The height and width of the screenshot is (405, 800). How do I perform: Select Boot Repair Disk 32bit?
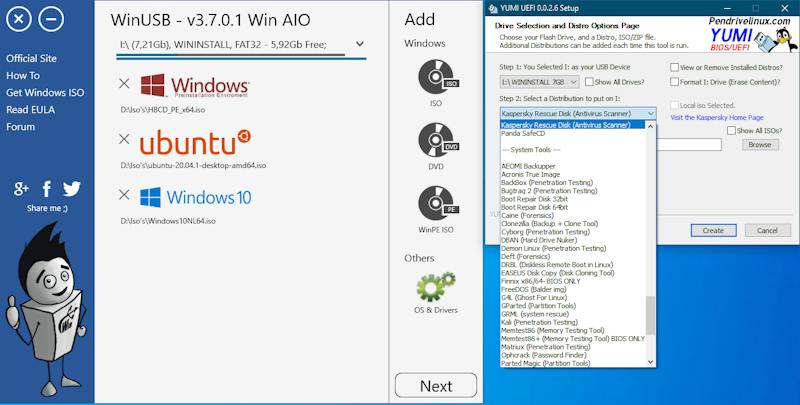[534, 199]
